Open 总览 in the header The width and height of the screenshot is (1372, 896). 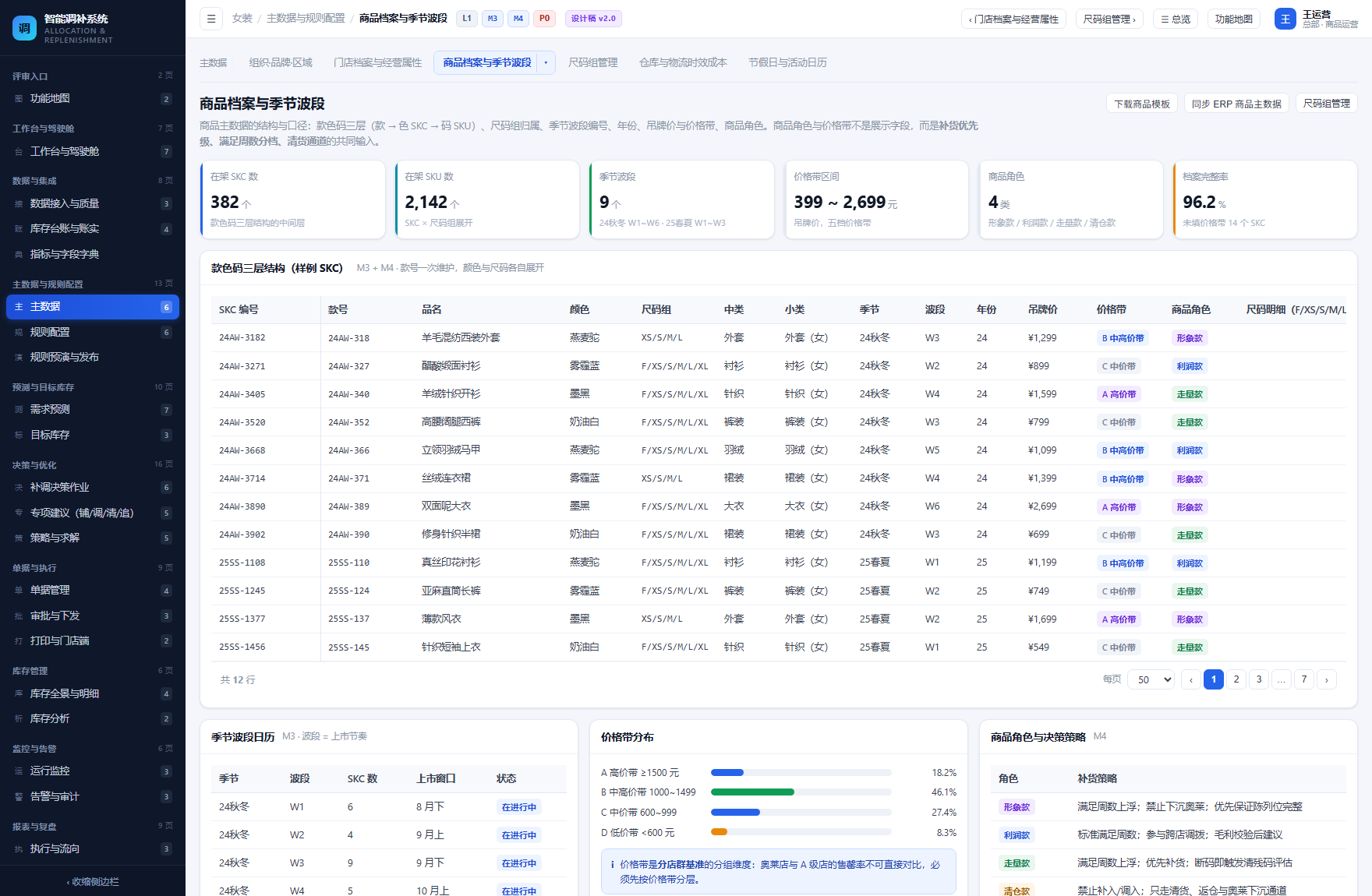click(1176, 19)
